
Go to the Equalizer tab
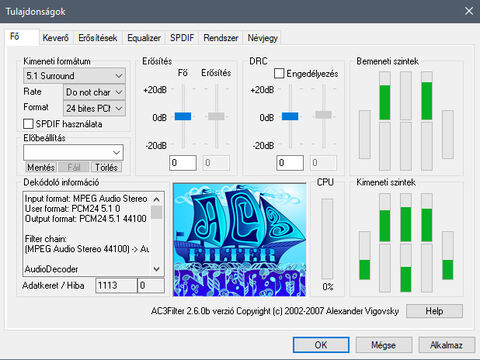point(144,38)
